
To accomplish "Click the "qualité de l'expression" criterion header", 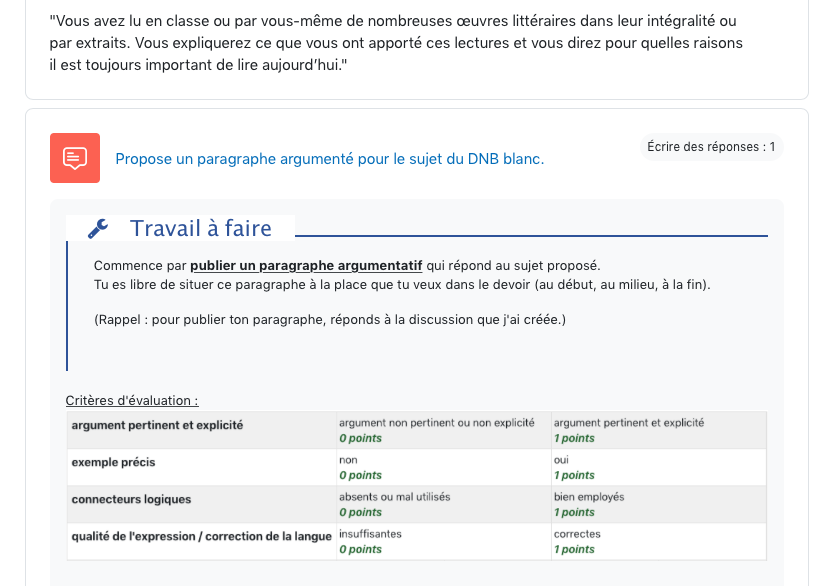I will coord(201,536).
